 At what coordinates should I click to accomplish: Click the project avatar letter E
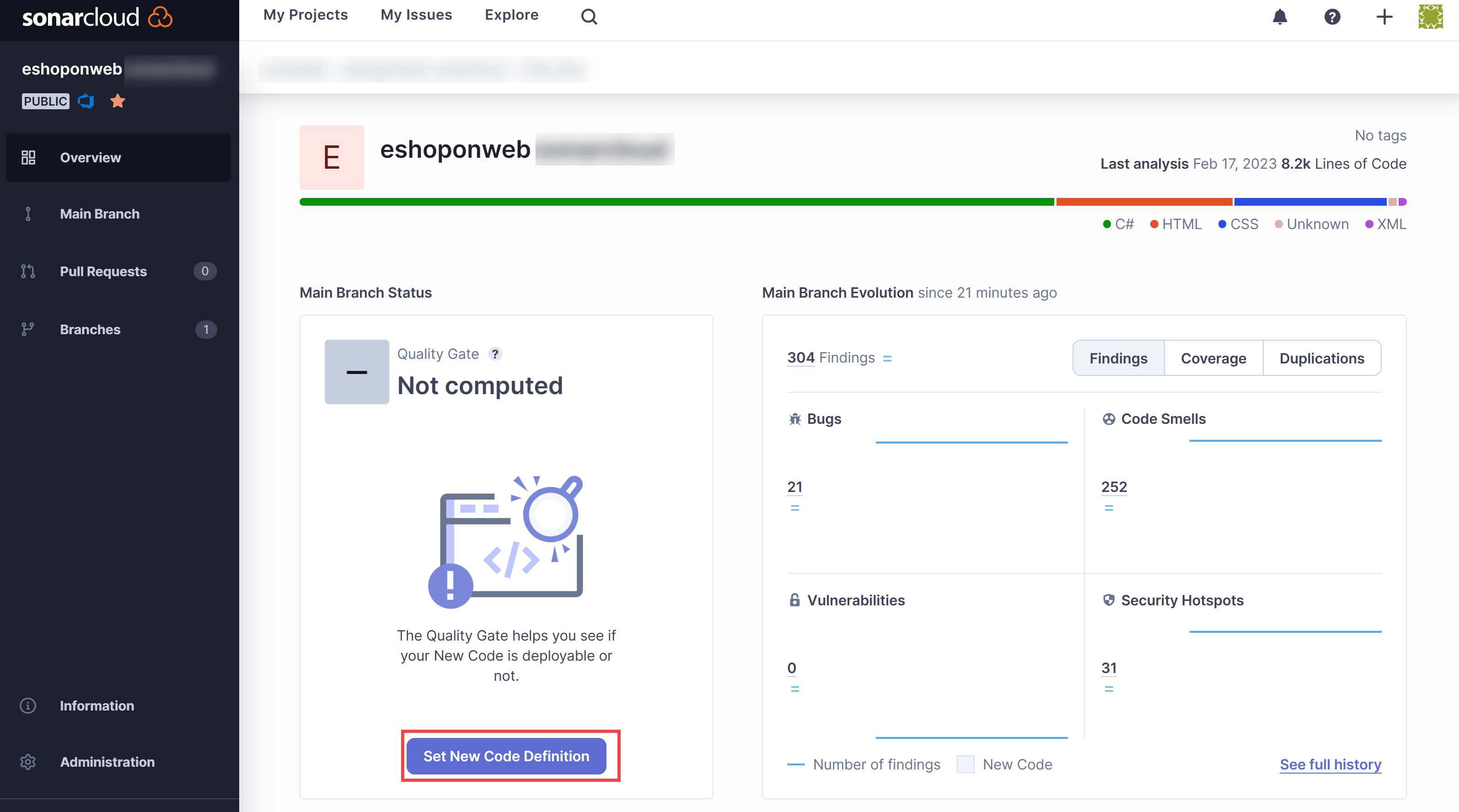[x=331, y=157]
